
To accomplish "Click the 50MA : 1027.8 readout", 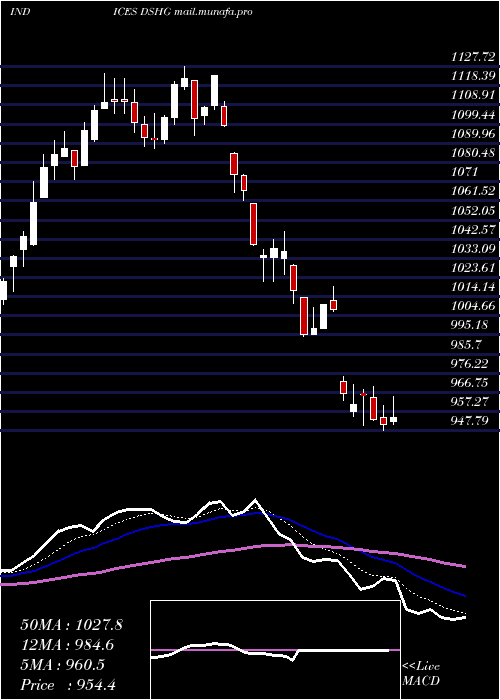I will coord(71,625).
